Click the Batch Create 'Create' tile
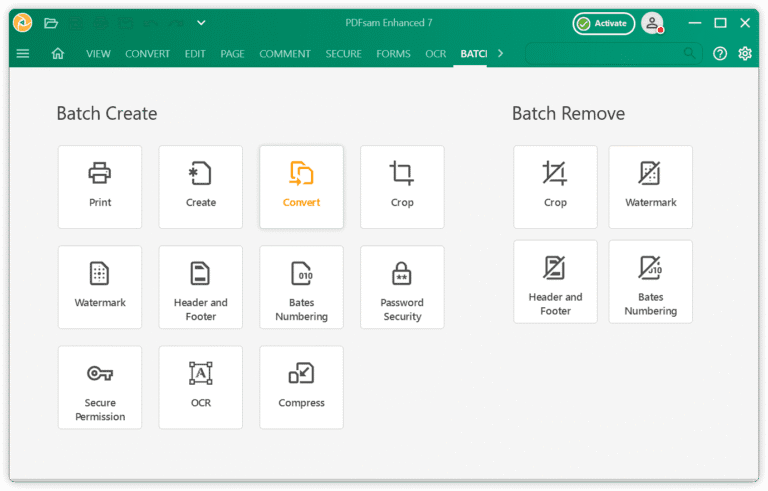768x491 pixels. pyautogui.click(x=201, y=187)
